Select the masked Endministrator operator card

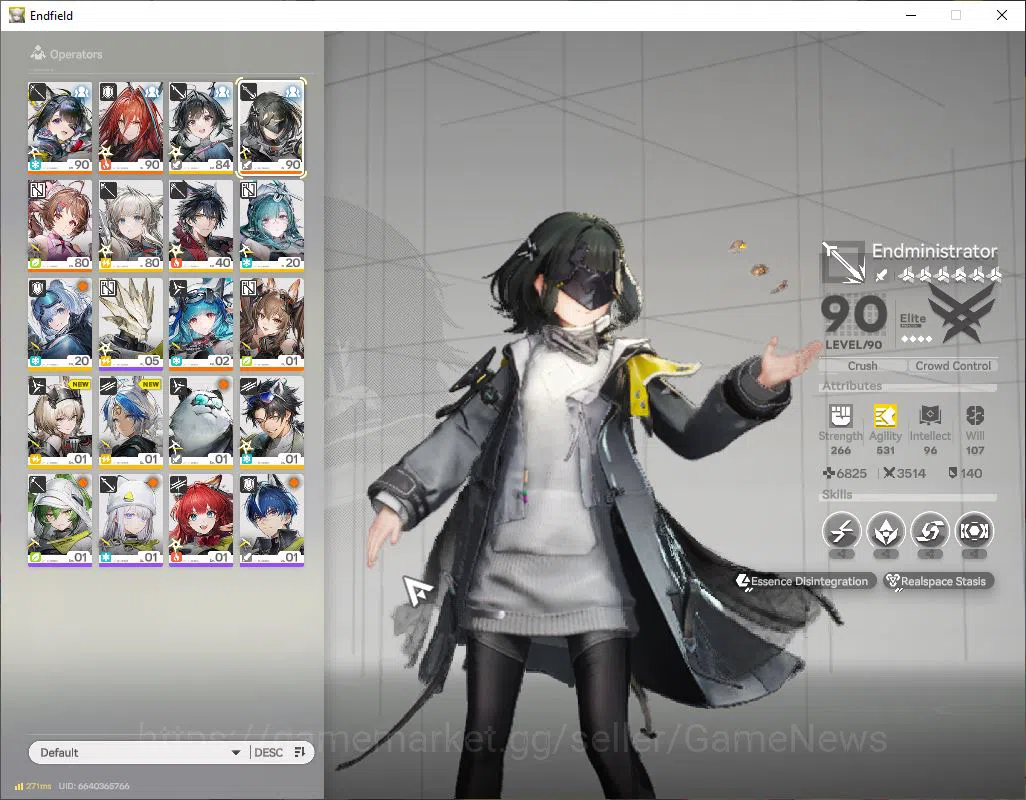pos(272,127)
